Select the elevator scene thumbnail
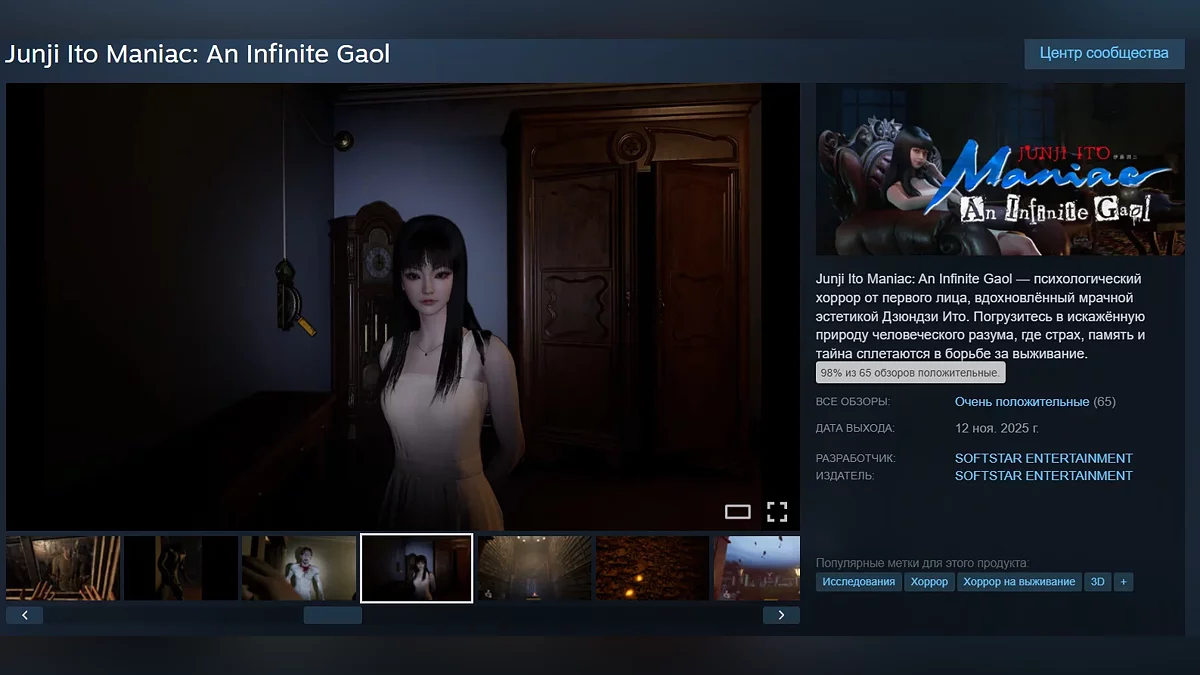Screen dimensions: 1200x675 point(63,568)
